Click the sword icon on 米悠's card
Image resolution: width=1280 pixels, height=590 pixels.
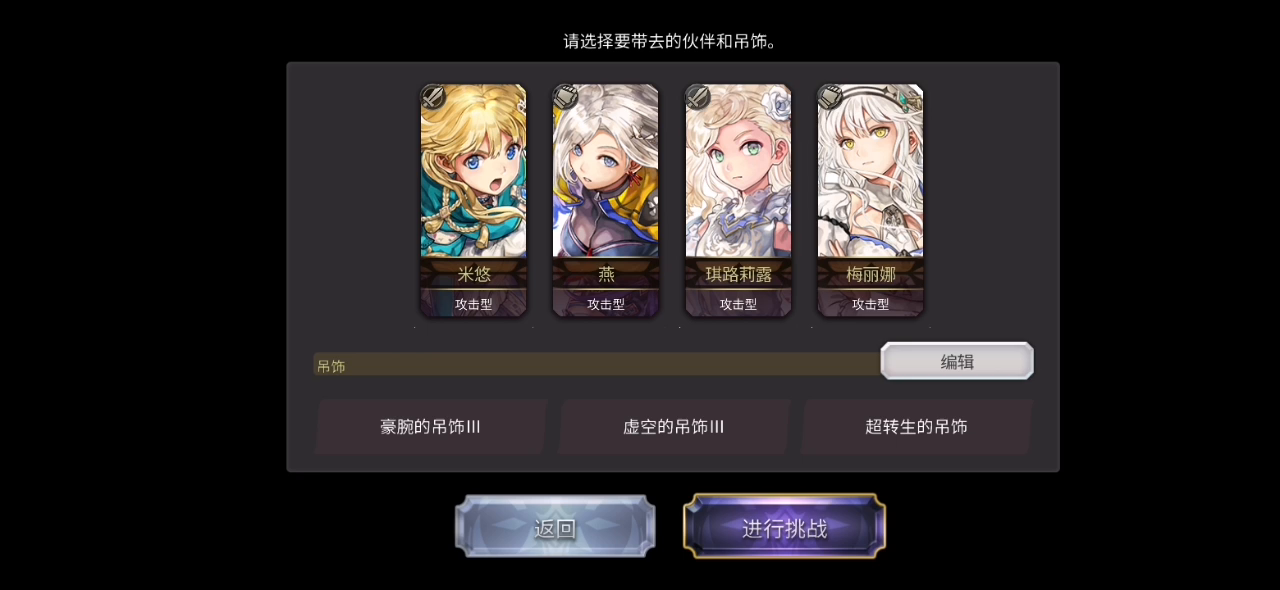(x=433, y=97)
